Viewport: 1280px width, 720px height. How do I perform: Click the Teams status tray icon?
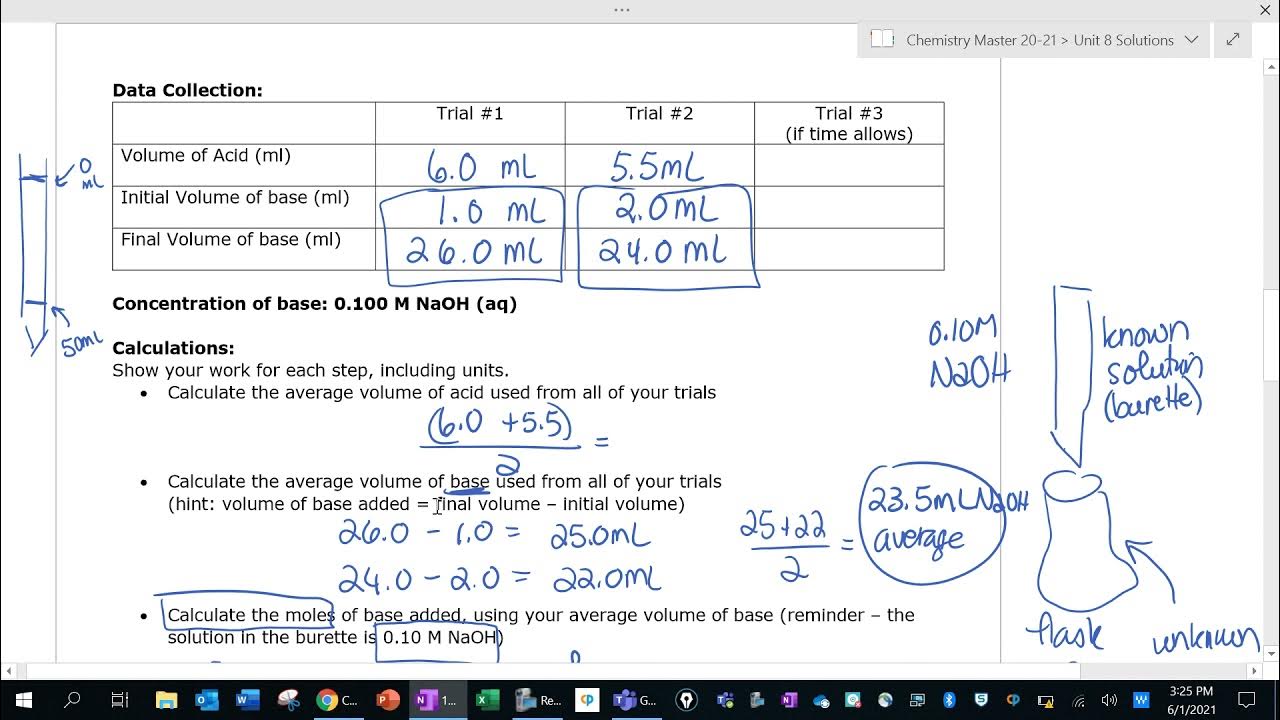pyautogui.click(x=726, y=700)
